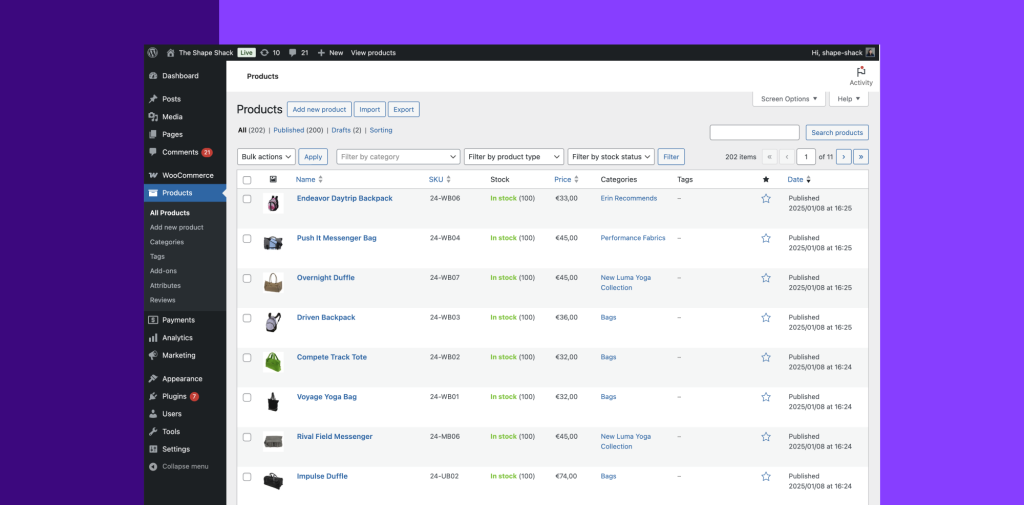Open the Filter by stock status dropdown
1024x505 pixels.
tap(611, 157)
